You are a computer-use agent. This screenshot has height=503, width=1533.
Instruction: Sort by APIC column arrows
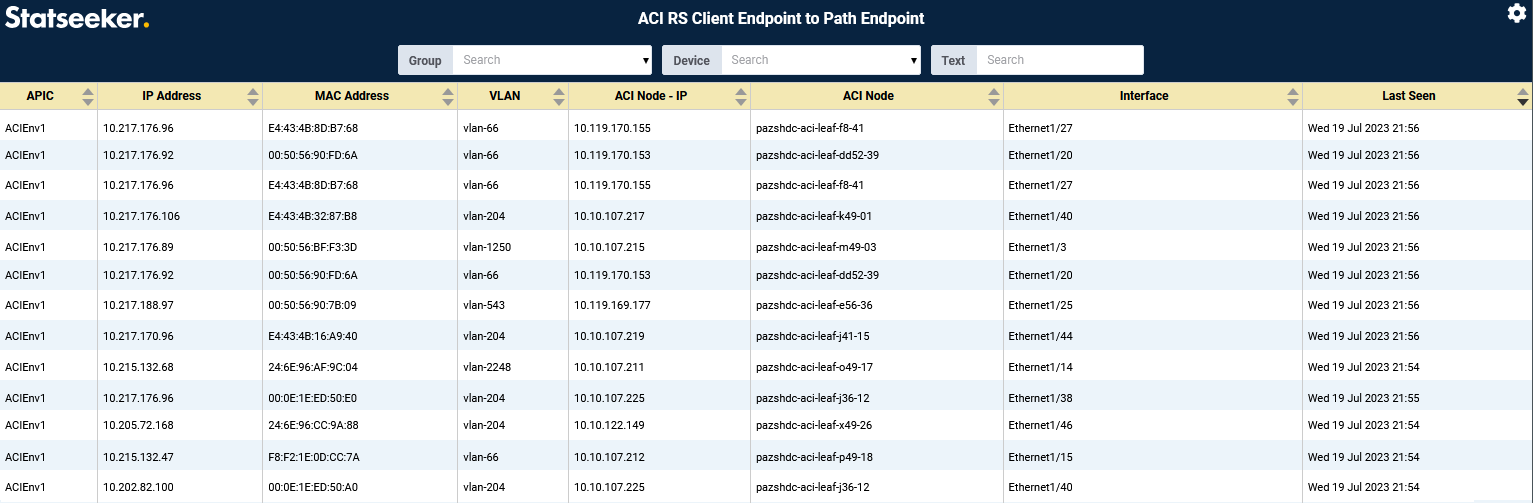point(88,96)
